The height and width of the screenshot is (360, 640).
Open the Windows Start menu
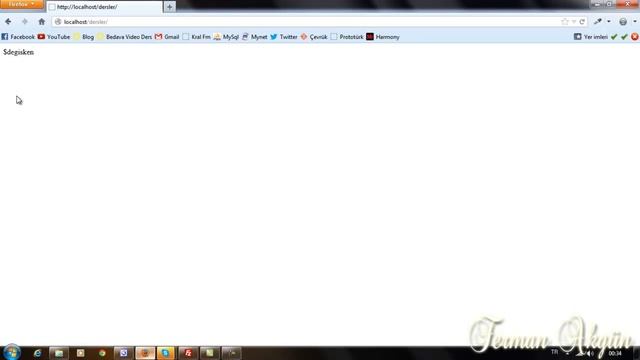(11, 353)
